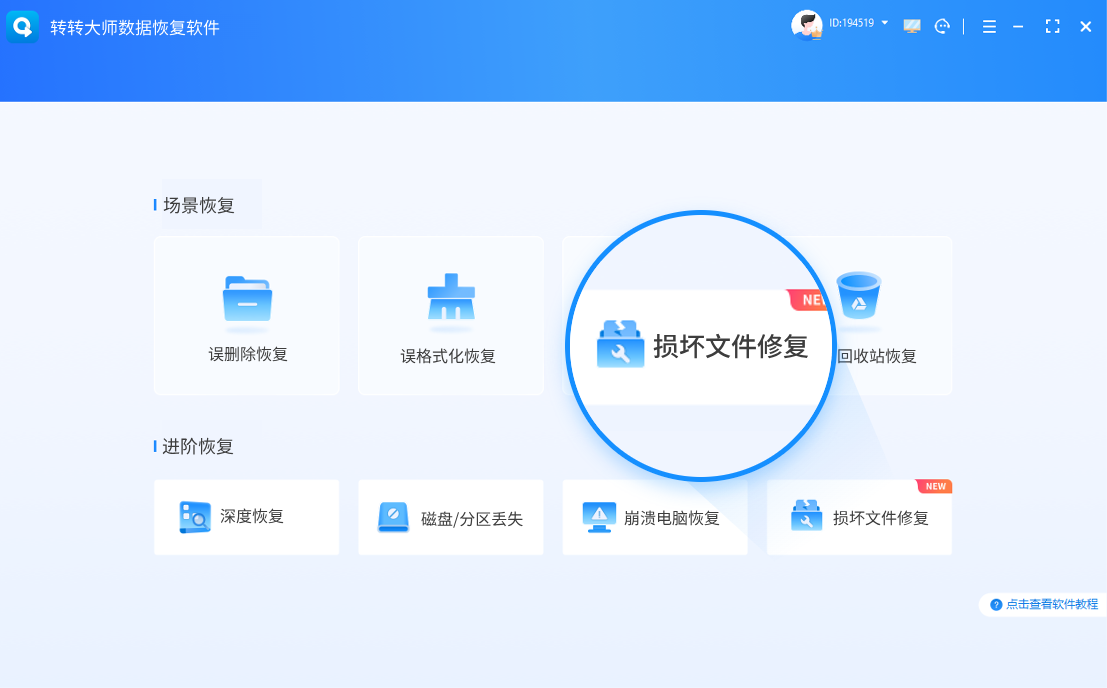
Task: Close the 转转大师 recovery window
Action: 1085,27
